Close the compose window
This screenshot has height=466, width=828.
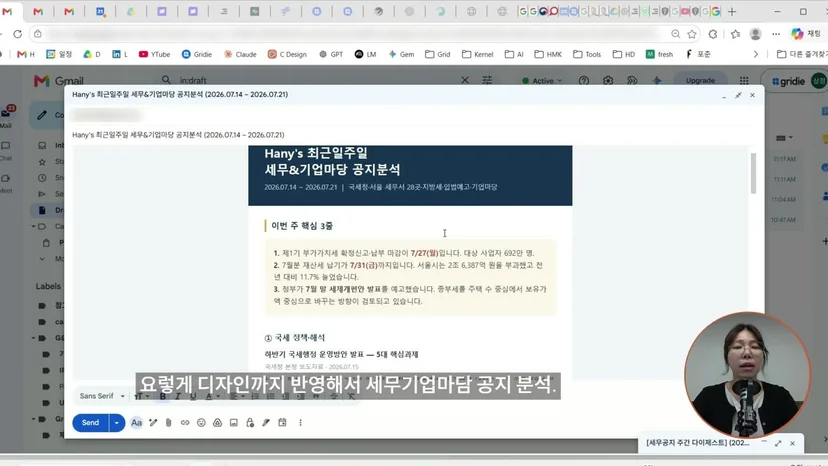tap(752, 95)
